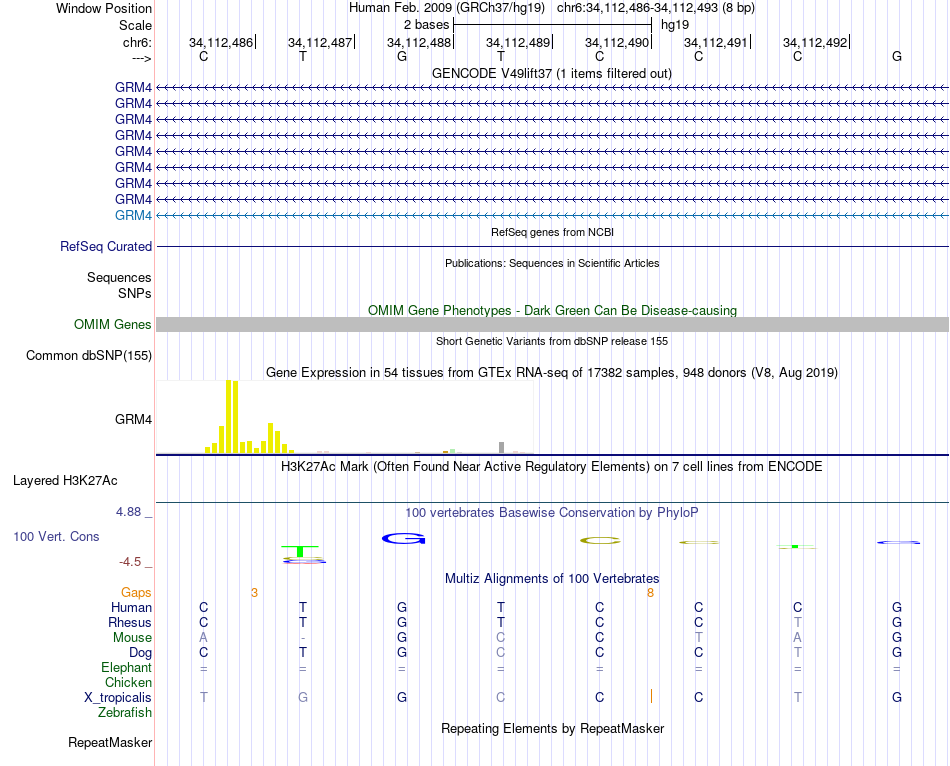Viewport: 950px width, 766px height.
Task: Click the Sequences track label
Action: (x=119, y=278)
